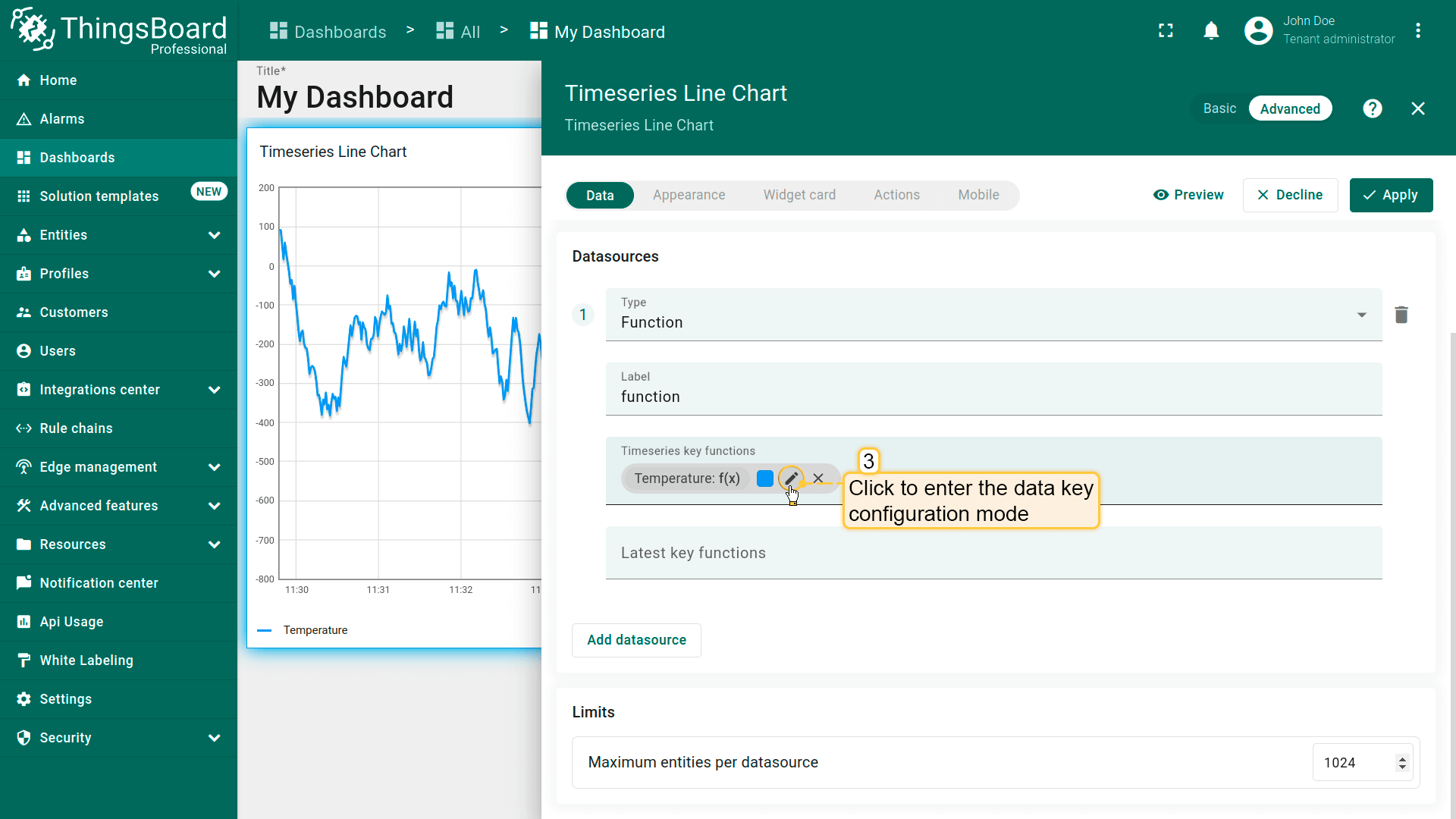The width and height of the screenshot is (1456, 819).
Task: Remove the Temperature key with X icon
Action: pos(818,479)
